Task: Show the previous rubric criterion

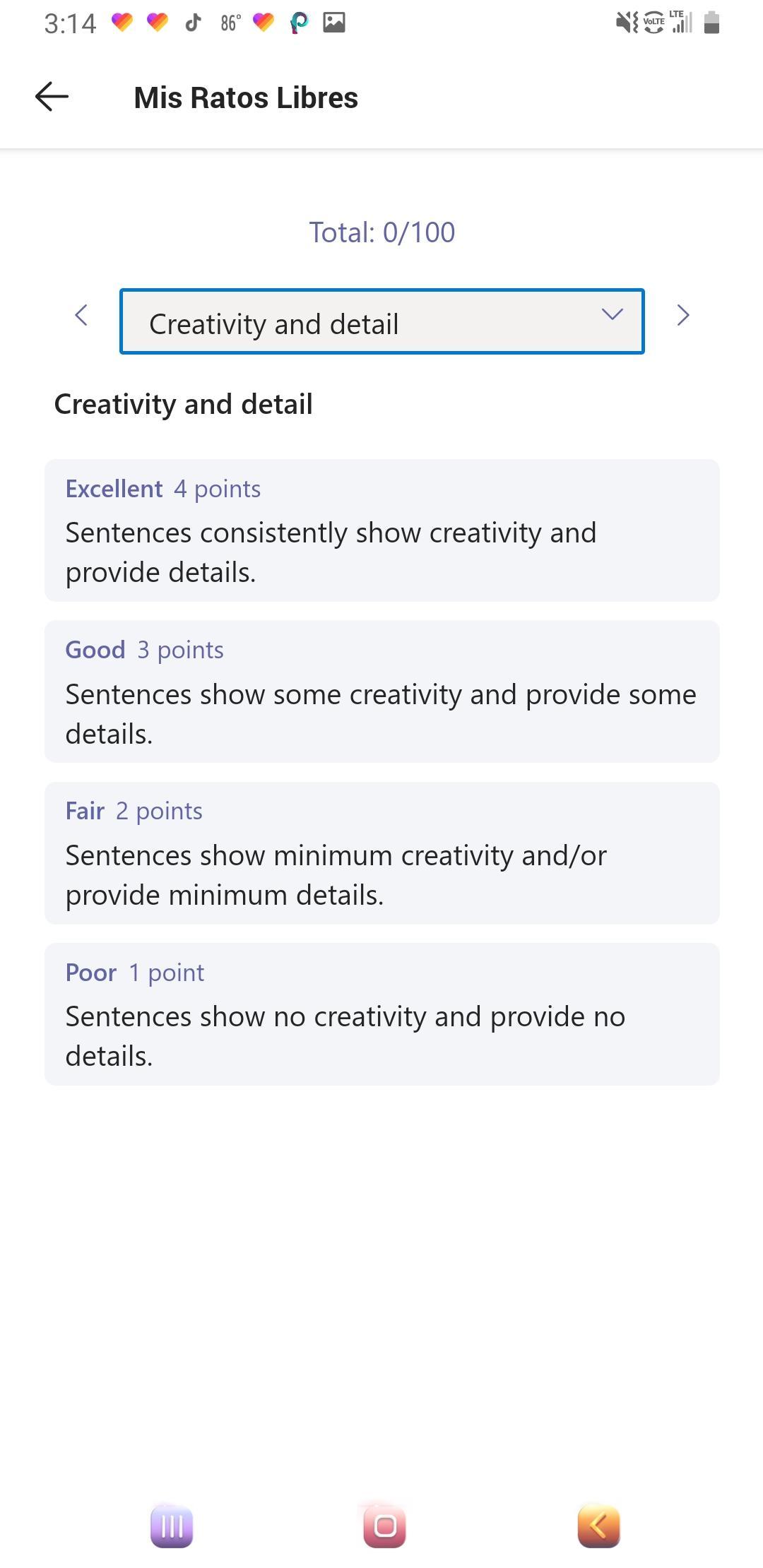Action: tap(81, 315)
